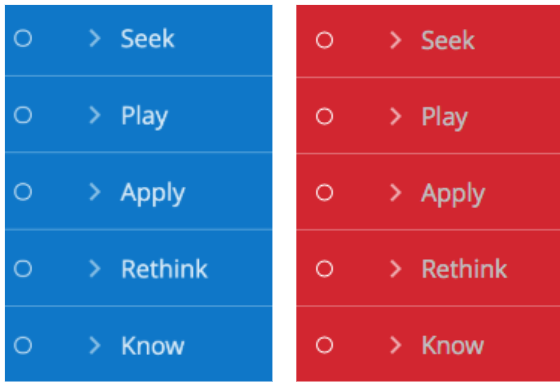Select the circle beside Apply in blue panel
Viewport: 560px width, 385px height.
pyautogui.click(x=23, y=192)
